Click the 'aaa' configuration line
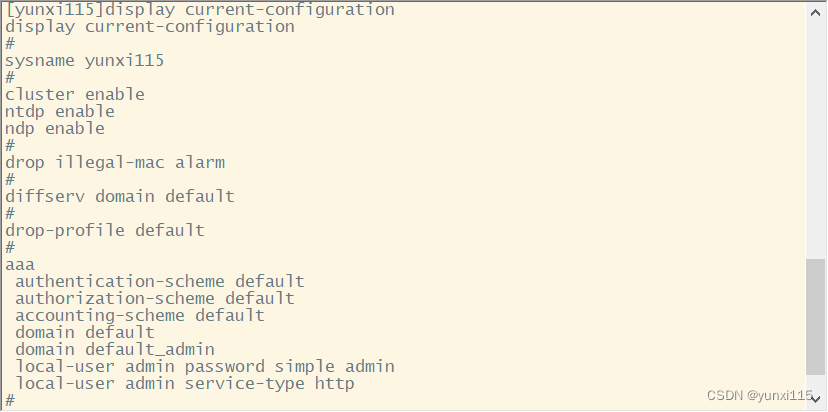Screen dimensions: 828x412 pyautogui.click(x=20, y=264)
